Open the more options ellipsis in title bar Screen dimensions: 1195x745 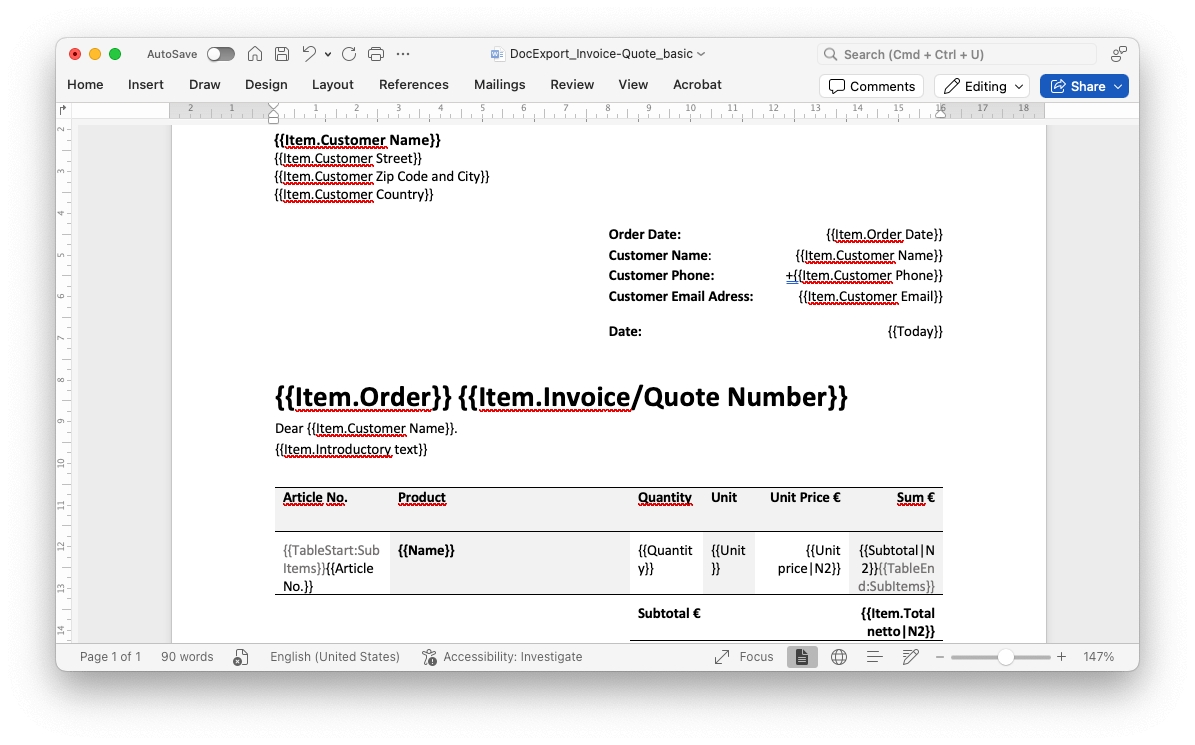403,54
